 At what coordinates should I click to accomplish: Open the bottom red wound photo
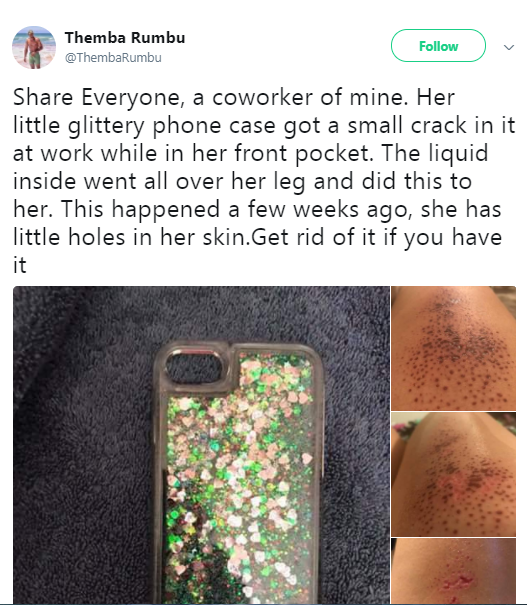coord(454,571)
